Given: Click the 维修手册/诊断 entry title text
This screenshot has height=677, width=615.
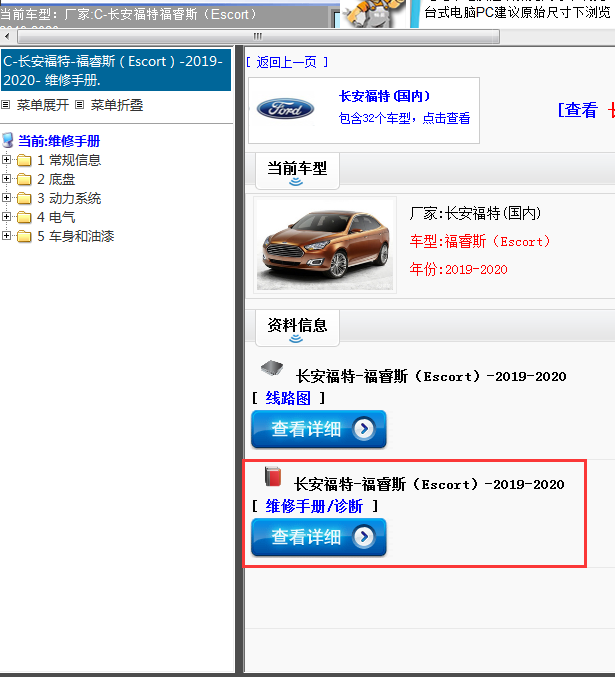Looking at the screenshot, I should coord(429,484).
